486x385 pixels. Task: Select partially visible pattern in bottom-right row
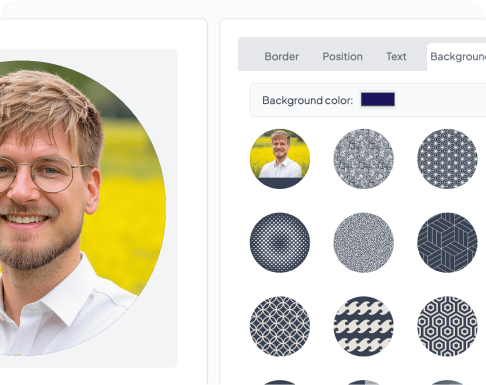pos(447,382)
